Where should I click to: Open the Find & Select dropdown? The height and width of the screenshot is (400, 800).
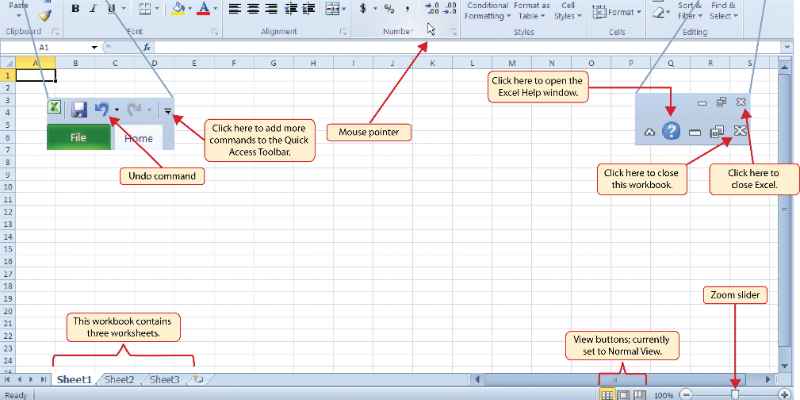click(x=723, y=10)
